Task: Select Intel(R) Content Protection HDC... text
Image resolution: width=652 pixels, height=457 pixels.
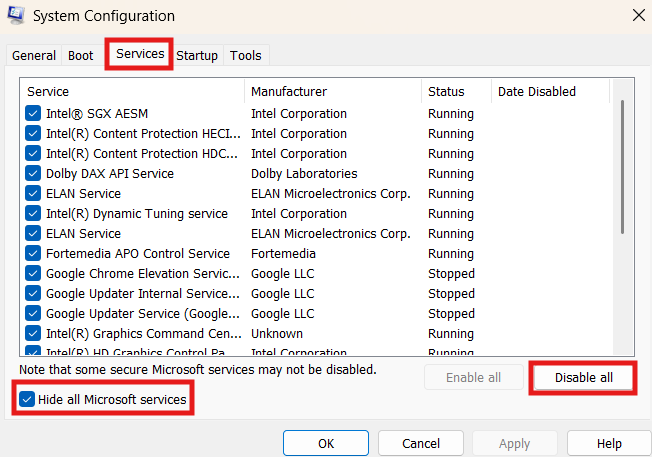Action: coord(142,153)
